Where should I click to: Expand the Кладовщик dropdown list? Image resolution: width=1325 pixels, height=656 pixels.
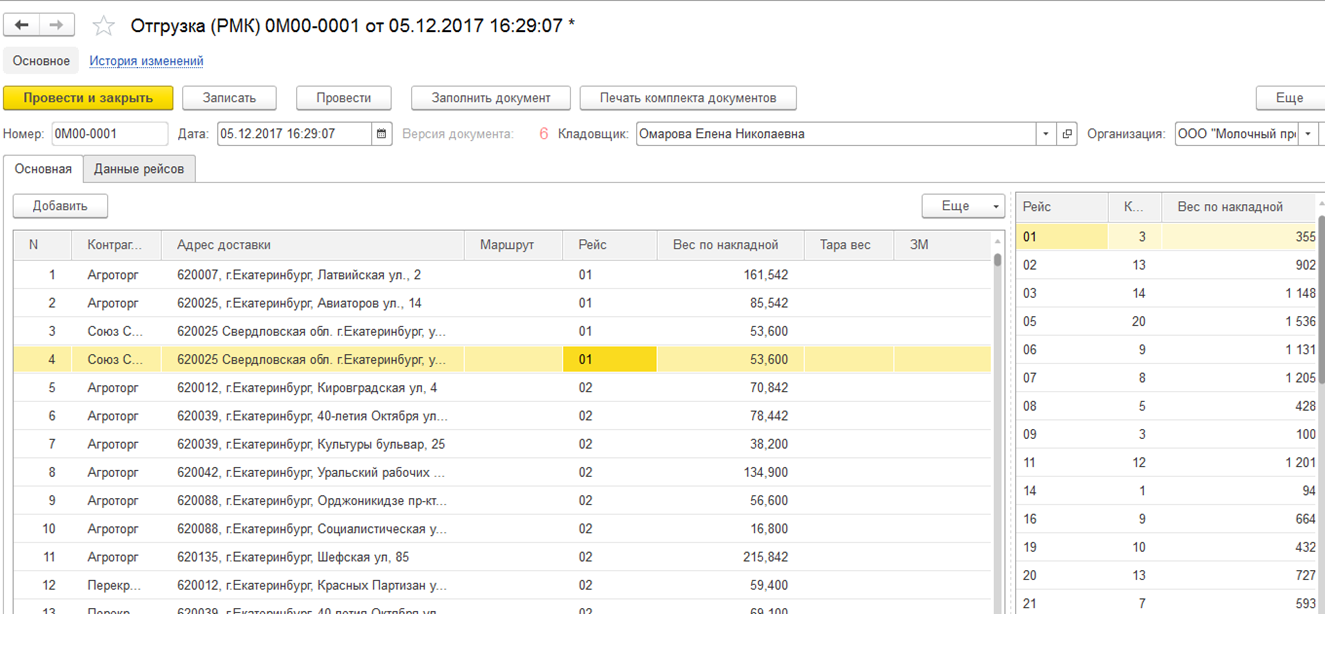coord(1046,134)
